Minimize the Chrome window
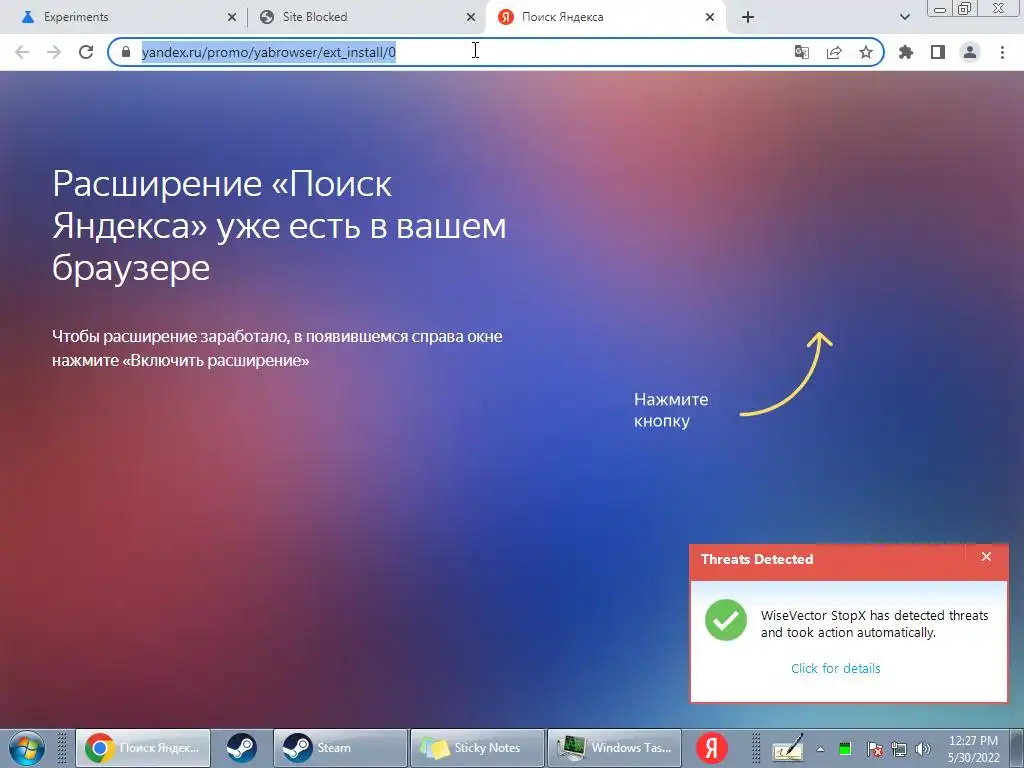The width and height of the screenshot is (1024, 768). 940,9
